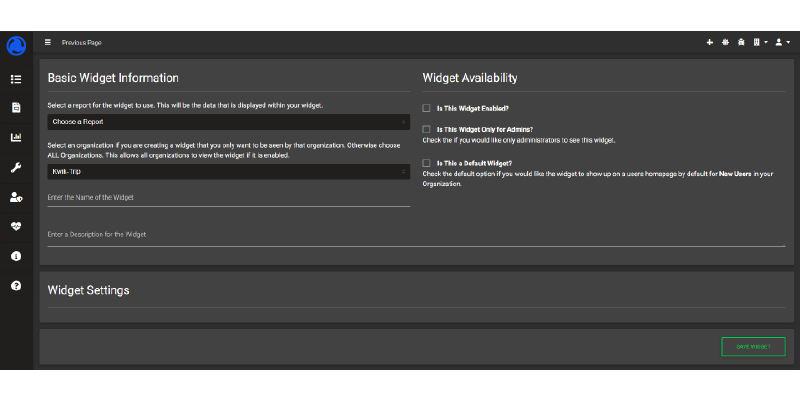
Task: Click the widget name input field
Action: [x=228, y=198]
